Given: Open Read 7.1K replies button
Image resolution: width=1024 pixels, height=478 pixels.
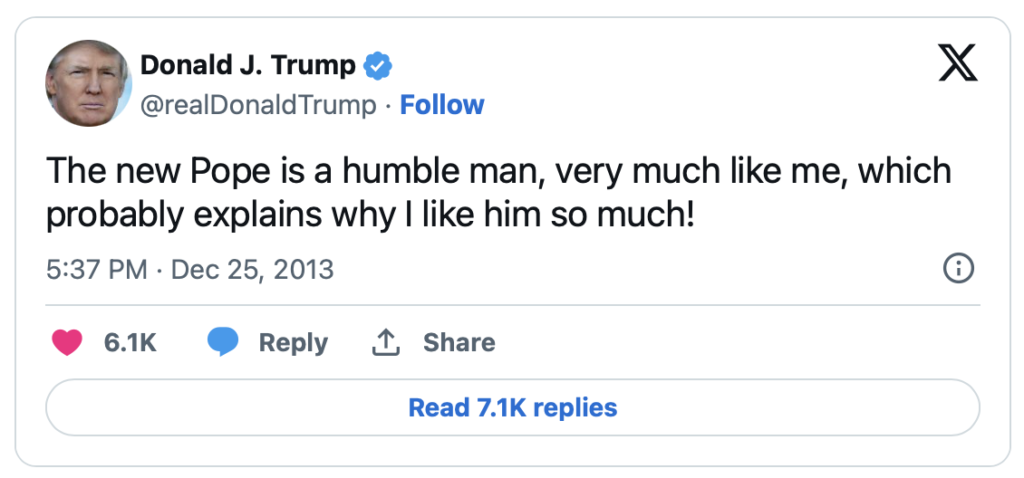Looking at the screenshot, I should [512, 408].
